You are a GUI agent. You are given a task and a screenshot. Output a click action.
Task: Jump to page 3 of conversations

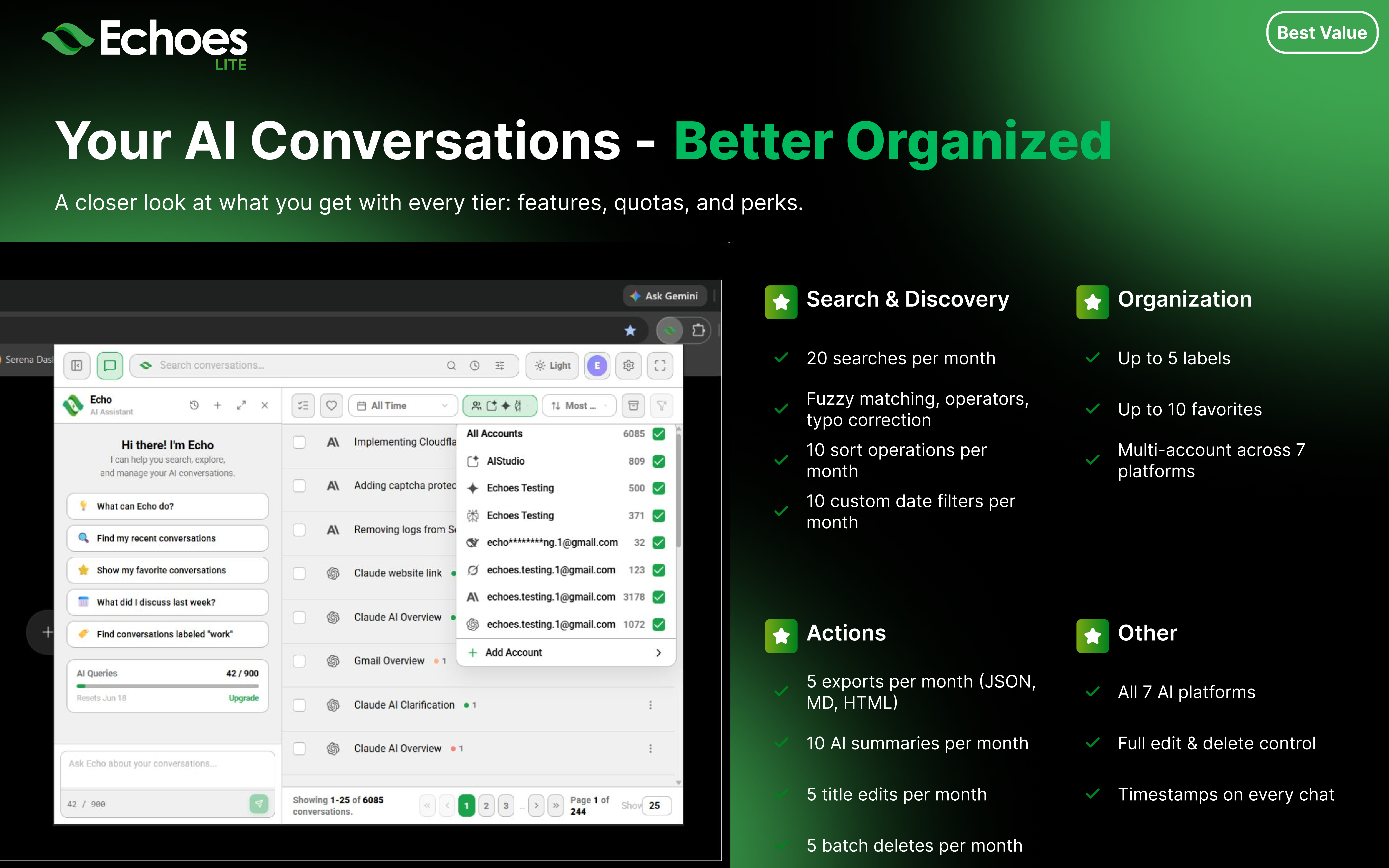[506, 806]
